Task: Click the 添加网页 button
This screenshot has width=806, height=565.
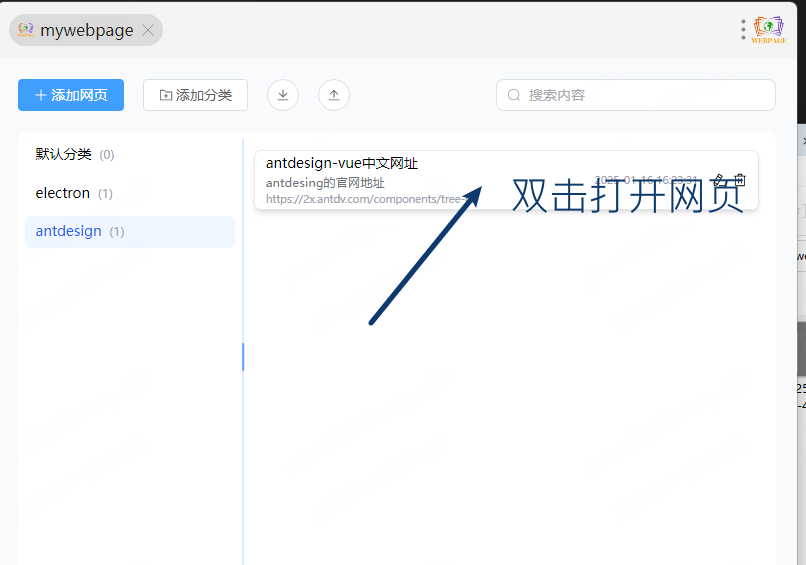Action: point(71,95)
